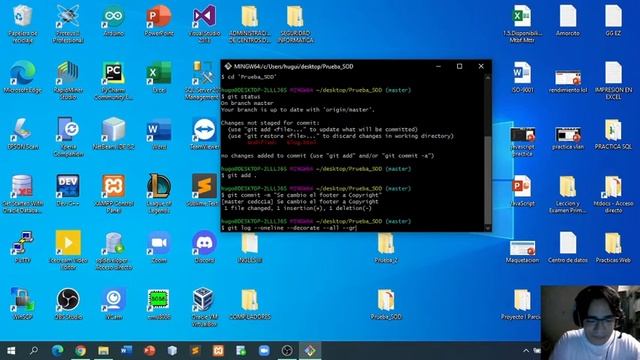Launch the TeamViewer desktop shortcut
Screen dimensions: 640x360
click(204, 134)
